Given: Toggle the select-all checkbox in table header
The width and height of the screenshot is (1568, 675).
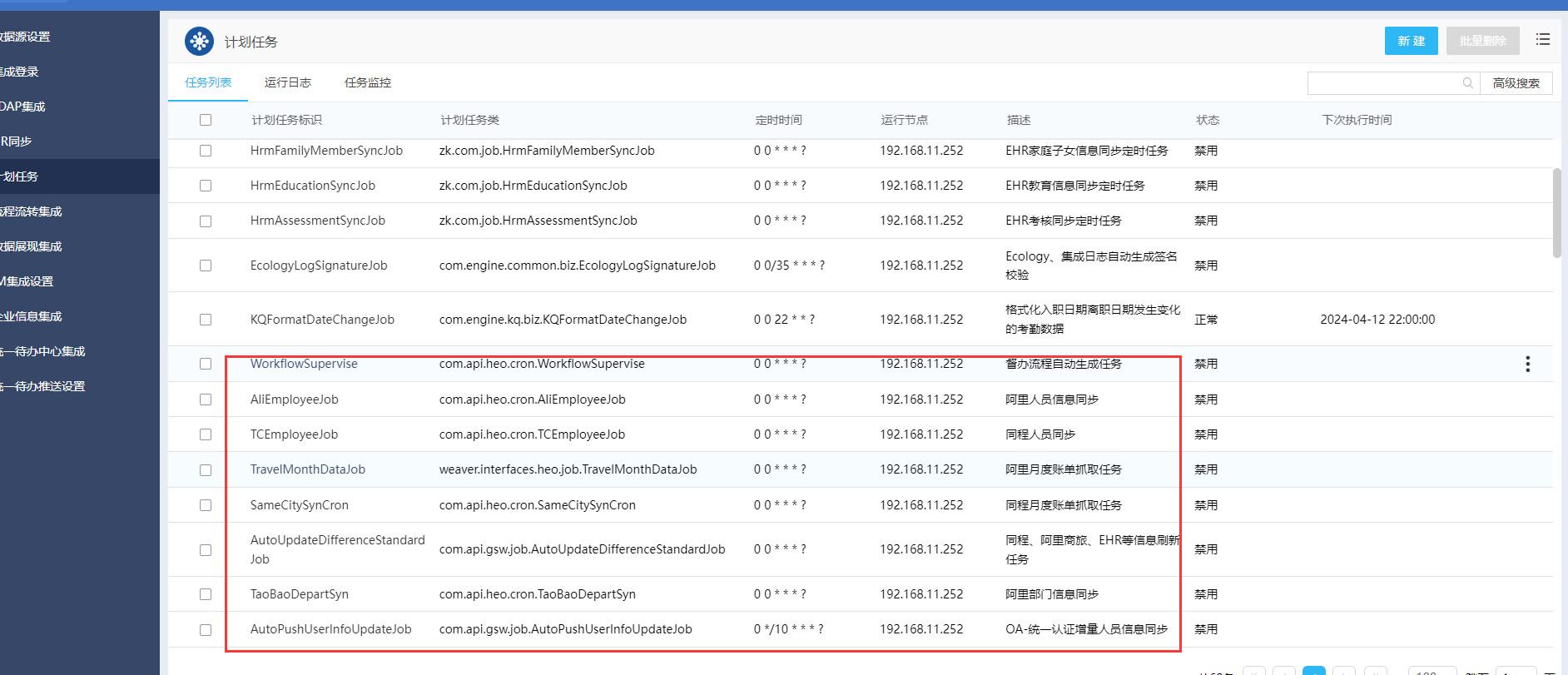Looking at the screenshot, I should pos(206,120).
